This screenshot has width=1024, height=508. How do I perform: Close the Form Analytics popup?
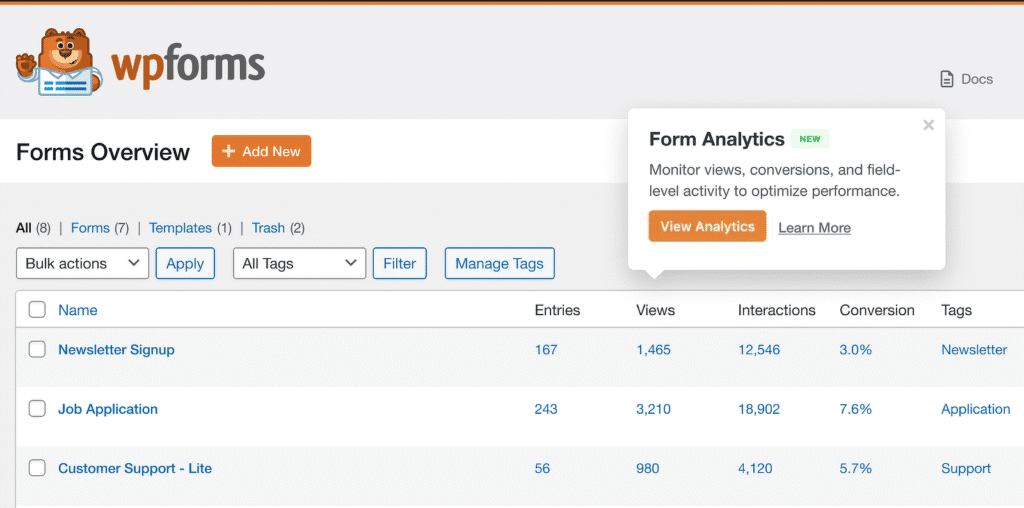pyautogui.click(x=928, y=125)
